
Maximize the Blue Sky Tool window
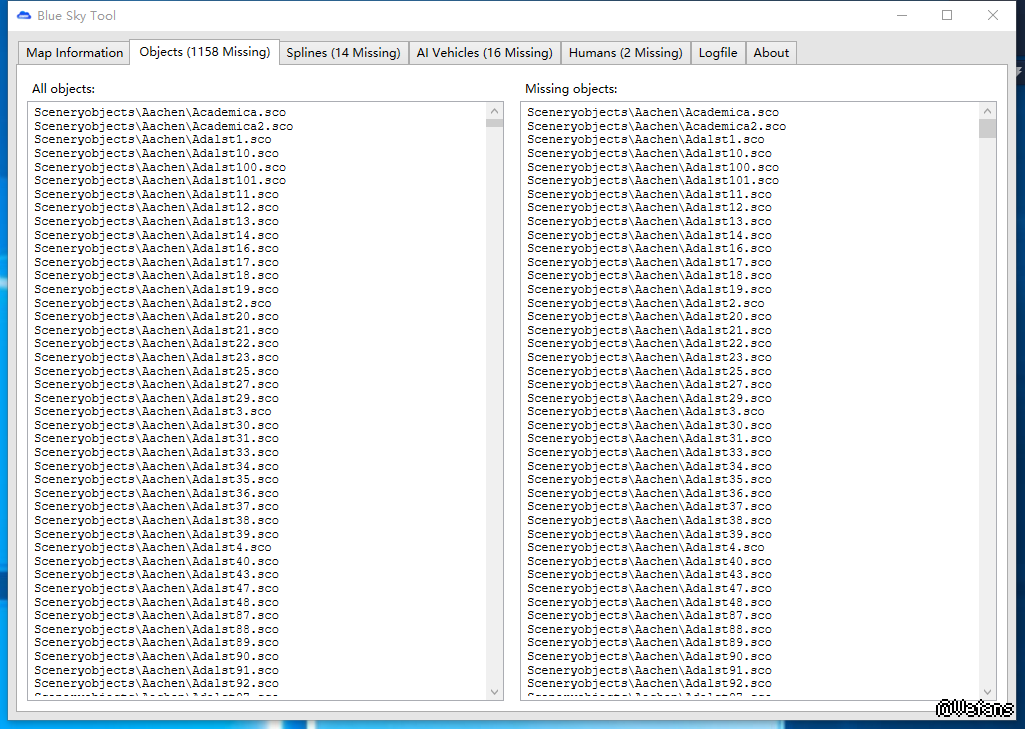[x=947, y=15]
